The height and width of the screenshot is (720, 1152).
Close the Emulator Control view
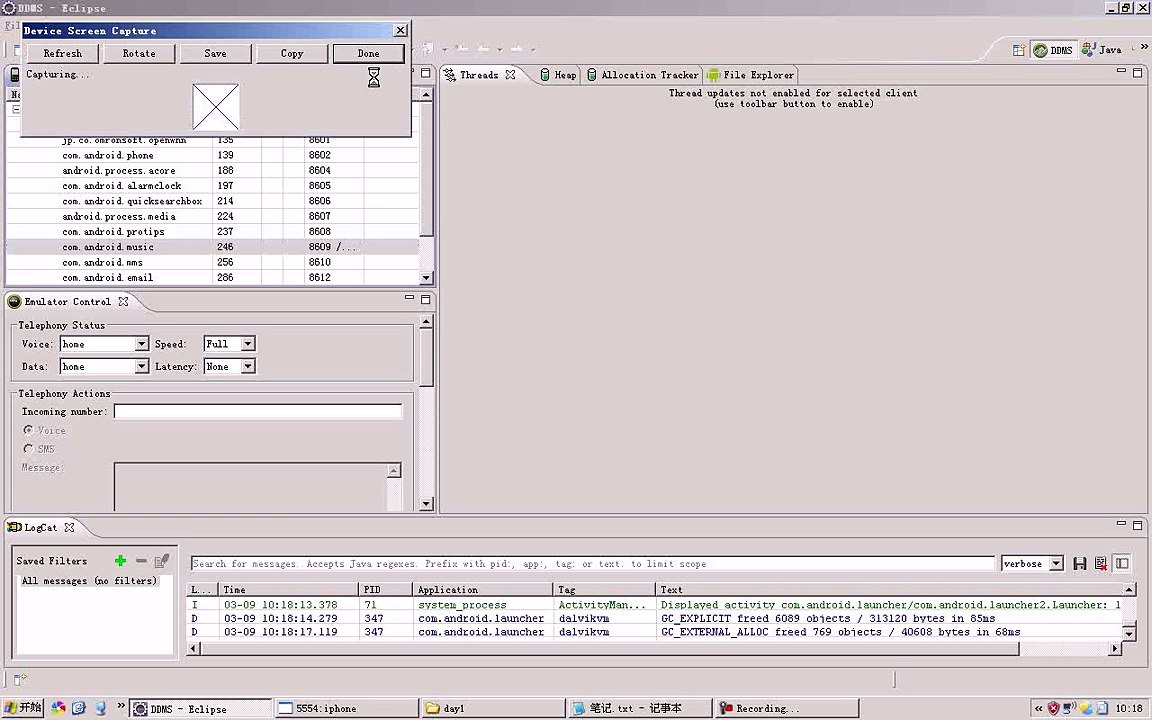pyautogui.click(x=123, y=301)
